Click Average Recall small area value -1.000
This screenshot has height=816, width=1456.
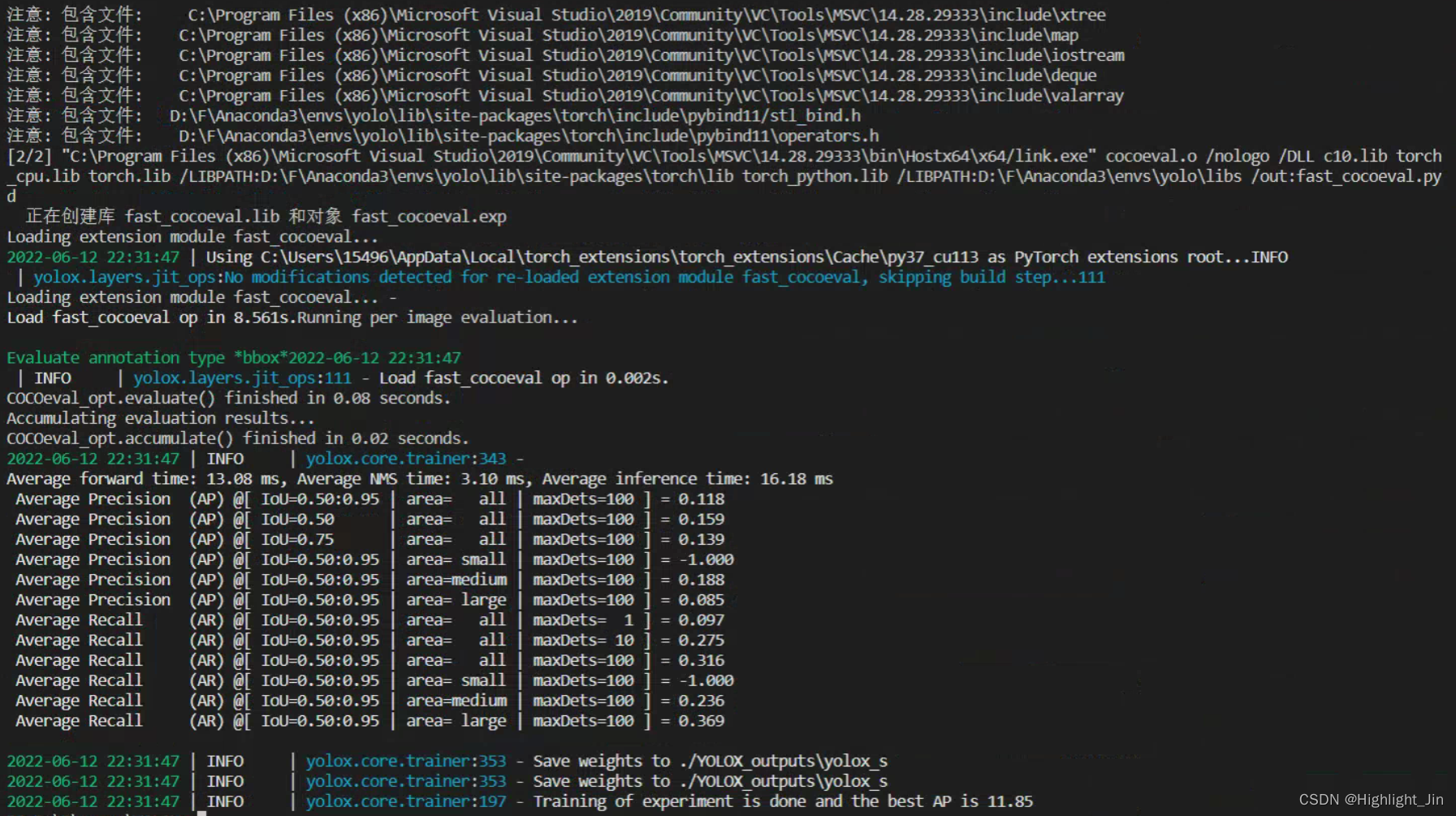point(706,680)
